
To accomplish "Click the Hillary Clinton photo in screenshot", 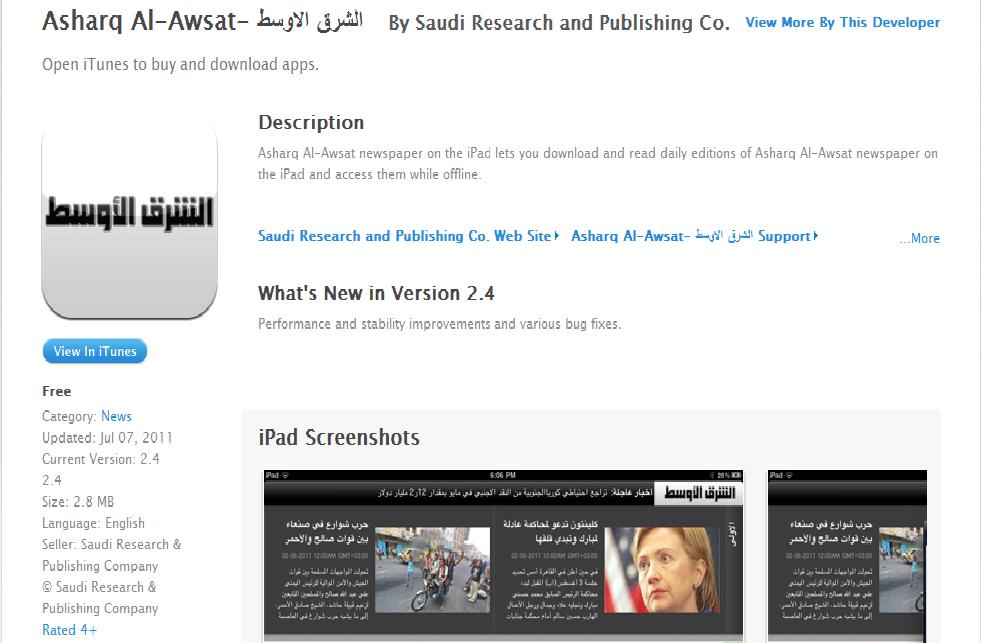I will tap(661, 570).
